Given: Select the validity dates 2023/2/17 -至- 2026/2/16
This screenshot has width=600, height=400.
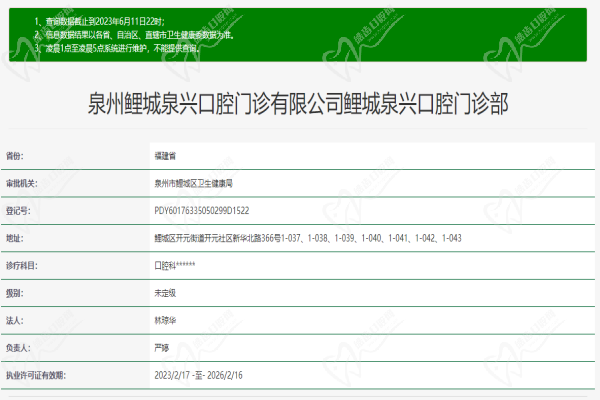Looking at the screenshot, I should 198,376.
